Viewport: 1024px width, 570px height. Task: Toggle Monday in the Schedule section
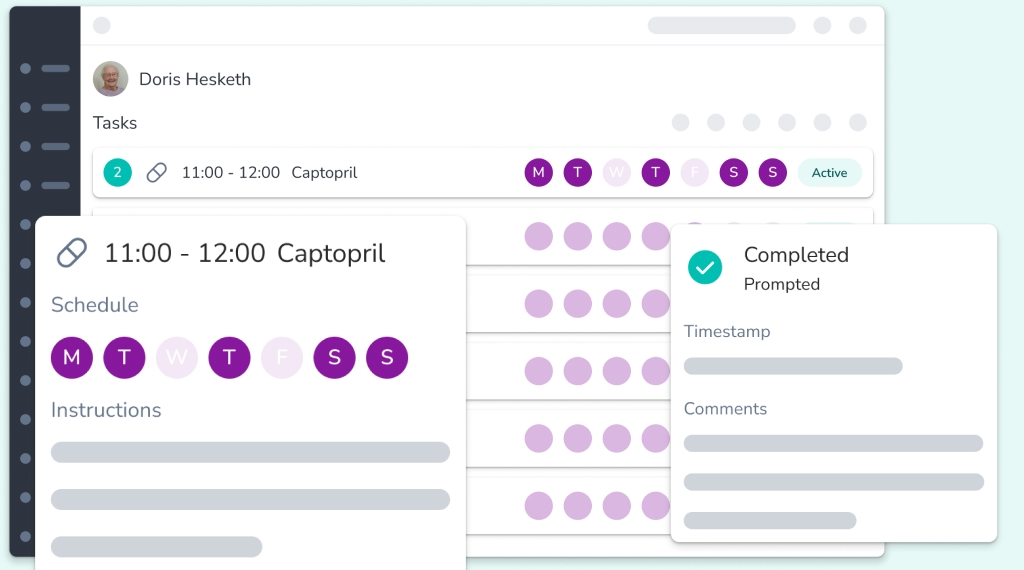[72, 358]
